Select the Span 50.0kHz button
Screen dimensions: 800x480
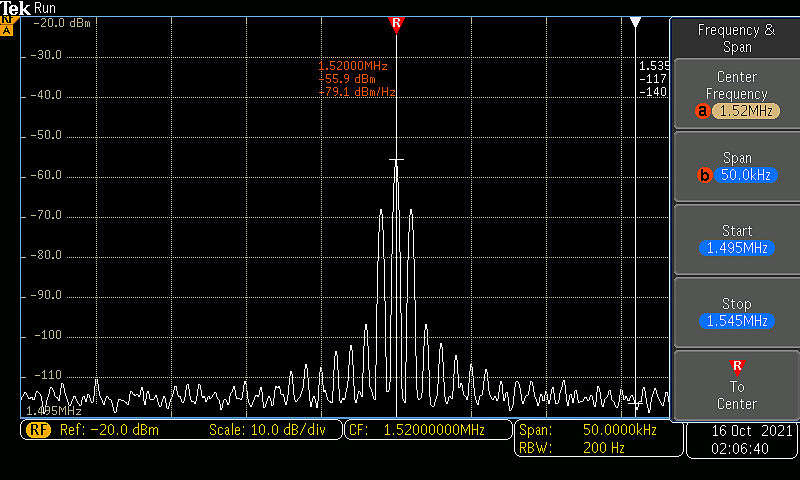click(736, 167)
